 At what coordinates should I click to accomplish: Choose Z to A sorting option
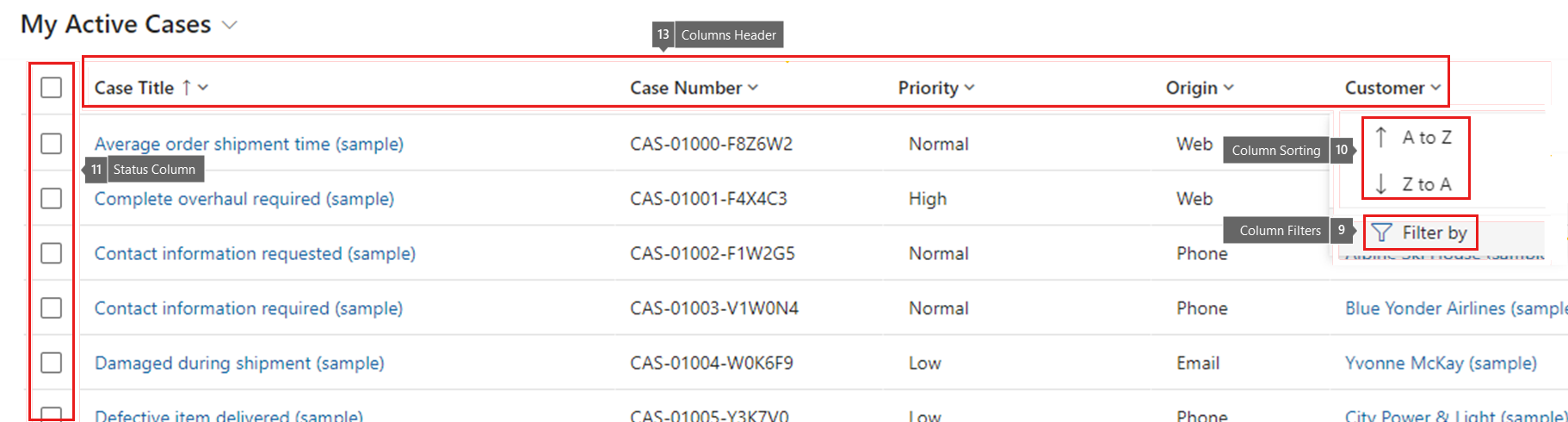click(1426, 184)
